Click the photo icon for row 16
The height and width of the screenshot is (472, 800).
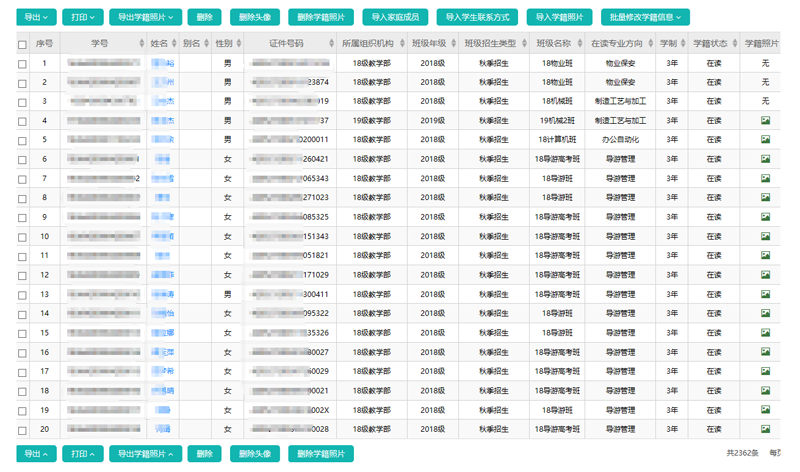click(765, 352)
